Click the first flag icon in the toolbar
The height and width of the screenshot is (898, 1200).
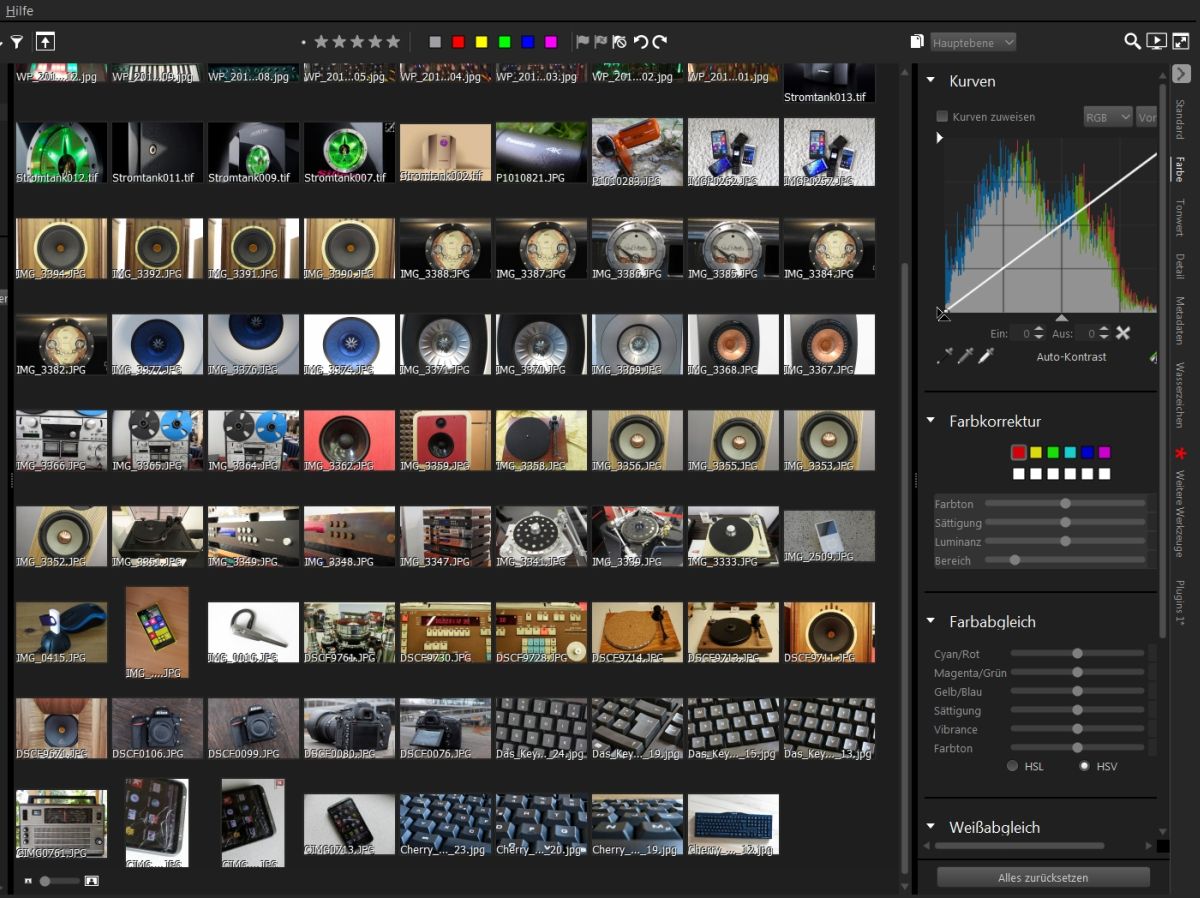pos(582,42)
